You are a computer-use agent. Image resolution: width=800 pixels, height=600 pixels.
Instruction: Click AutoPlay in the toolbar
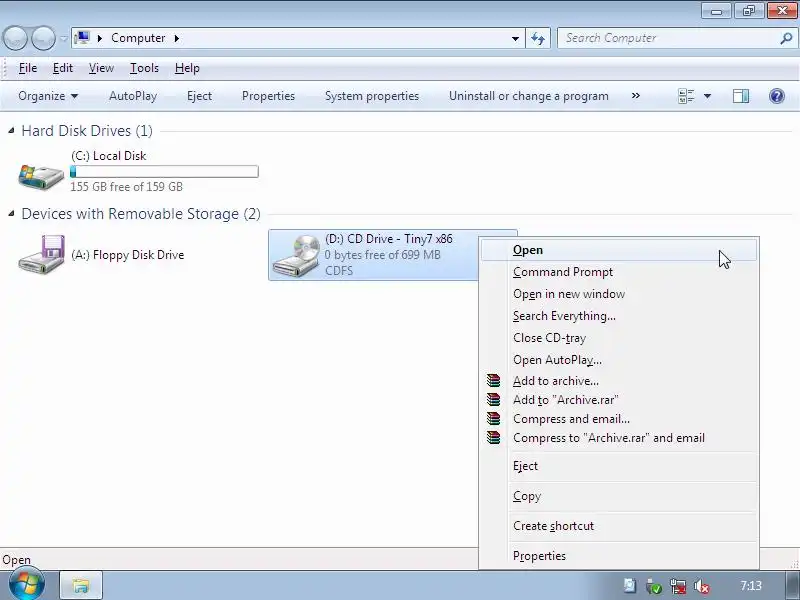[133, 96]
